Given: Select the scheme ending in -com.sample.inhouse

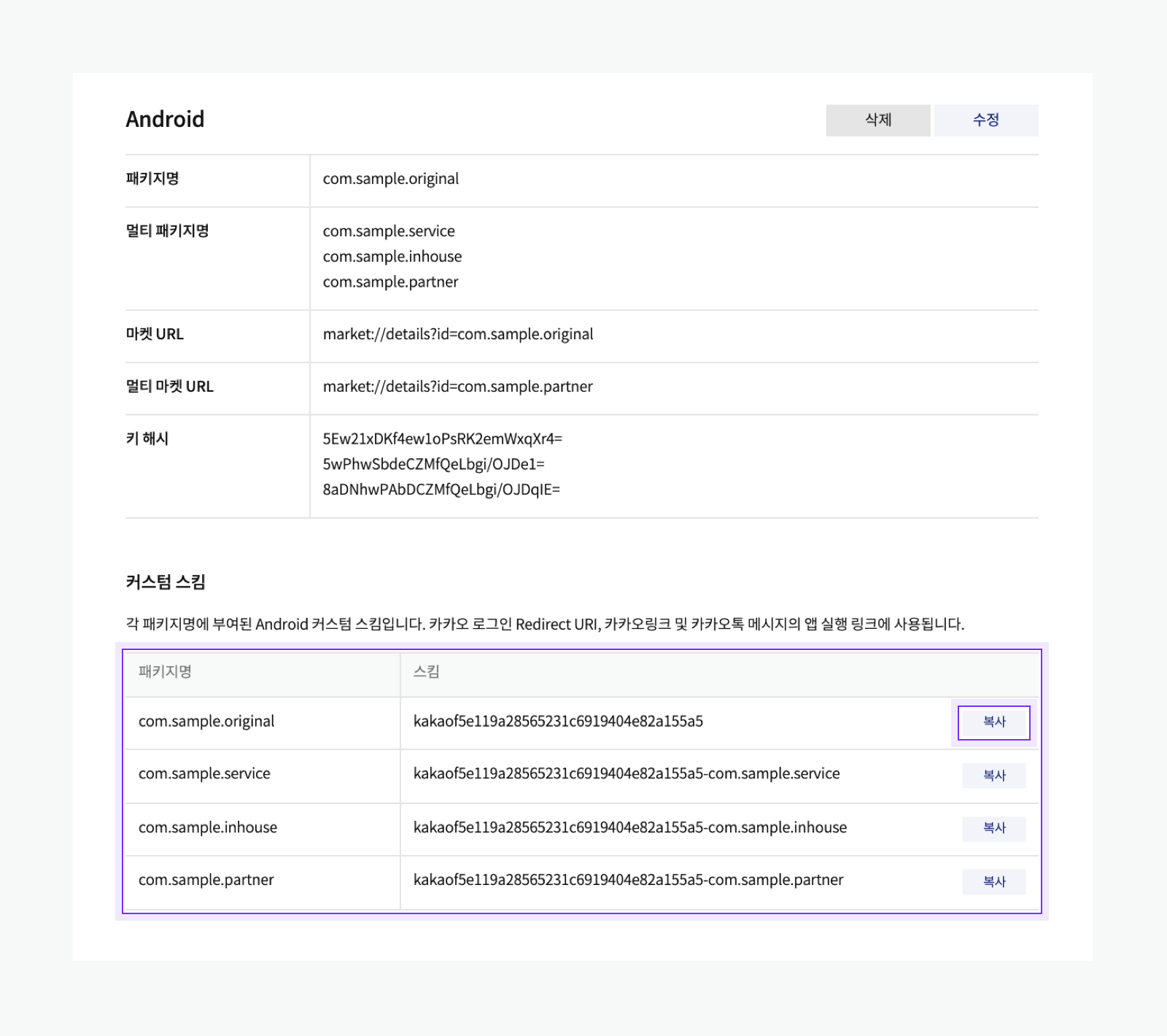Looking at the screenshot, I should (x=630, y=828).
